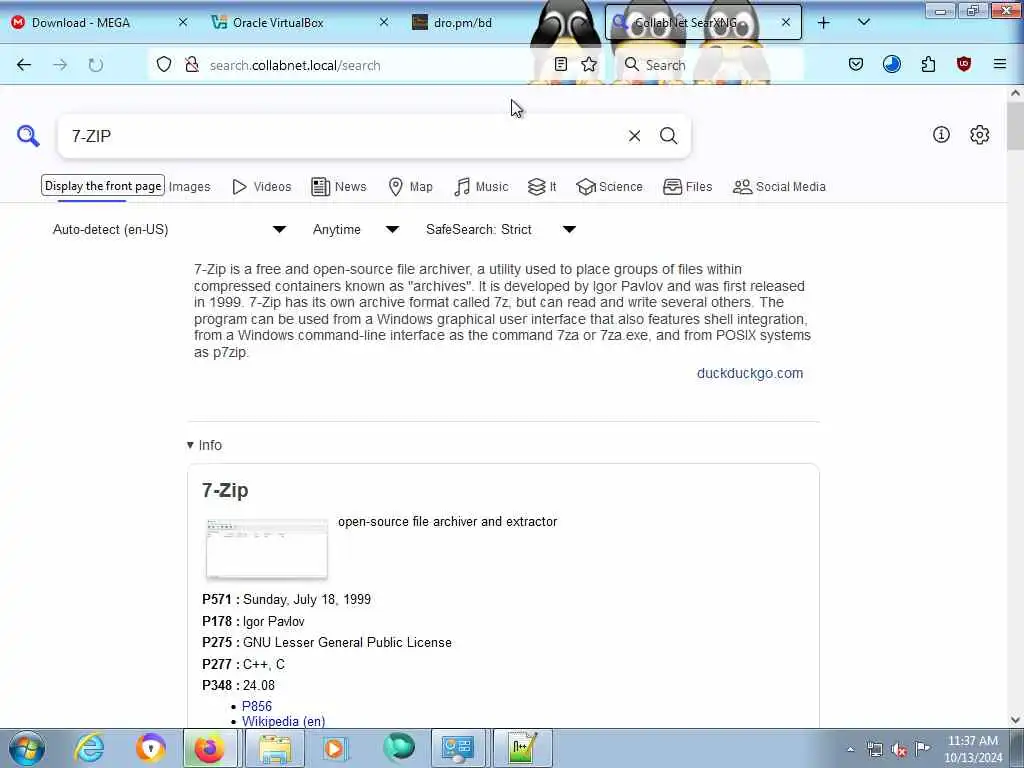Open the Firefox hamburger menu
1024x768 pixels.
(x=999, y=64)
